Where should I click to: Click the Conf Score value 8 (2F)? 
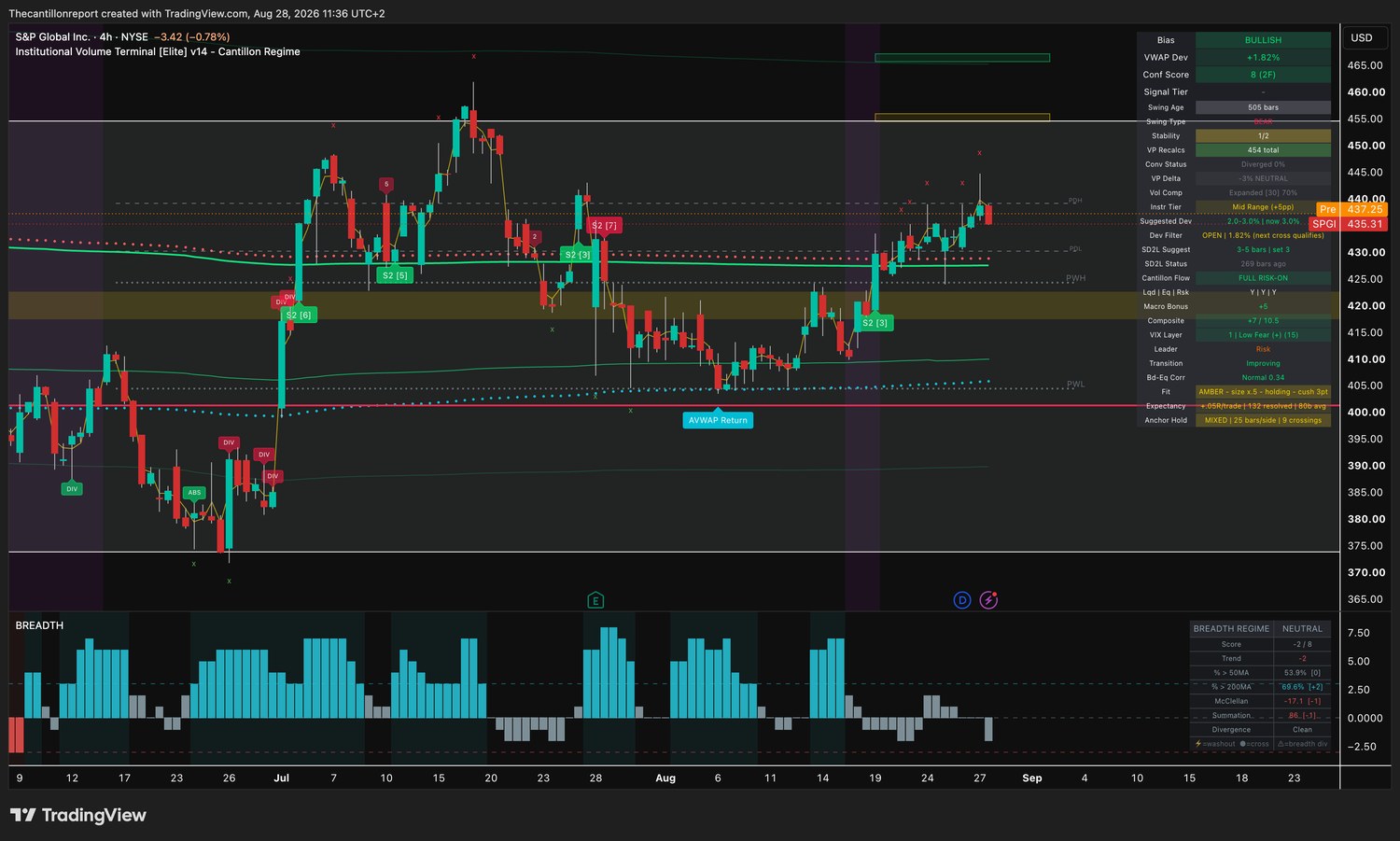click(1263, 75)
